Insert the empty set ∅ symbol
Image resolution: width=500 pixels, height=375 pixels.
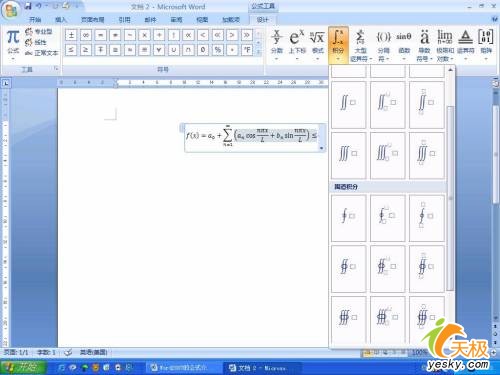203,50
